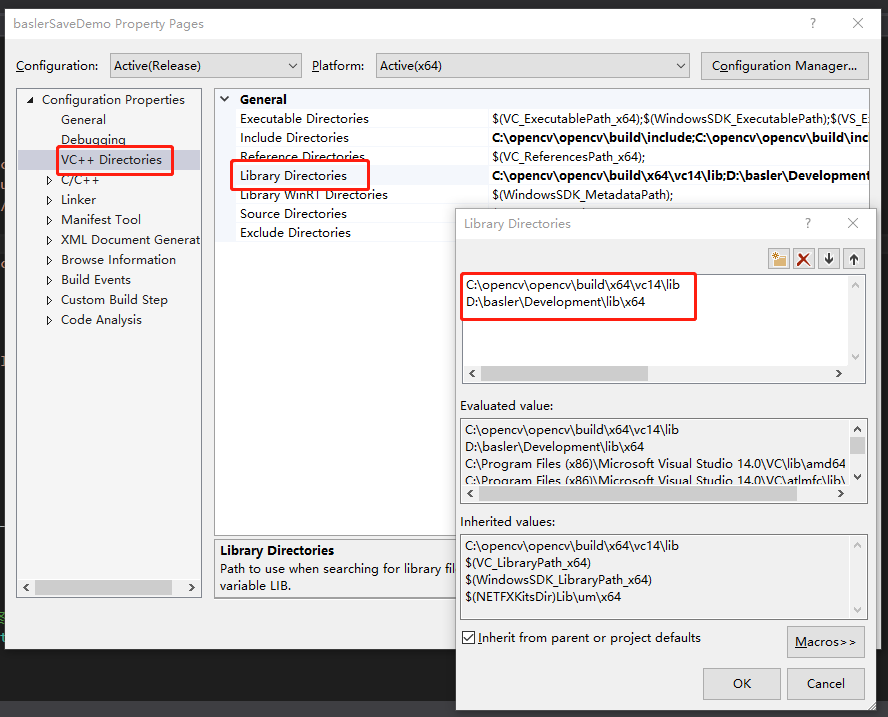888x717 pixels.
Task: Click the Macros>> button
Action: [x=825, y=641]
